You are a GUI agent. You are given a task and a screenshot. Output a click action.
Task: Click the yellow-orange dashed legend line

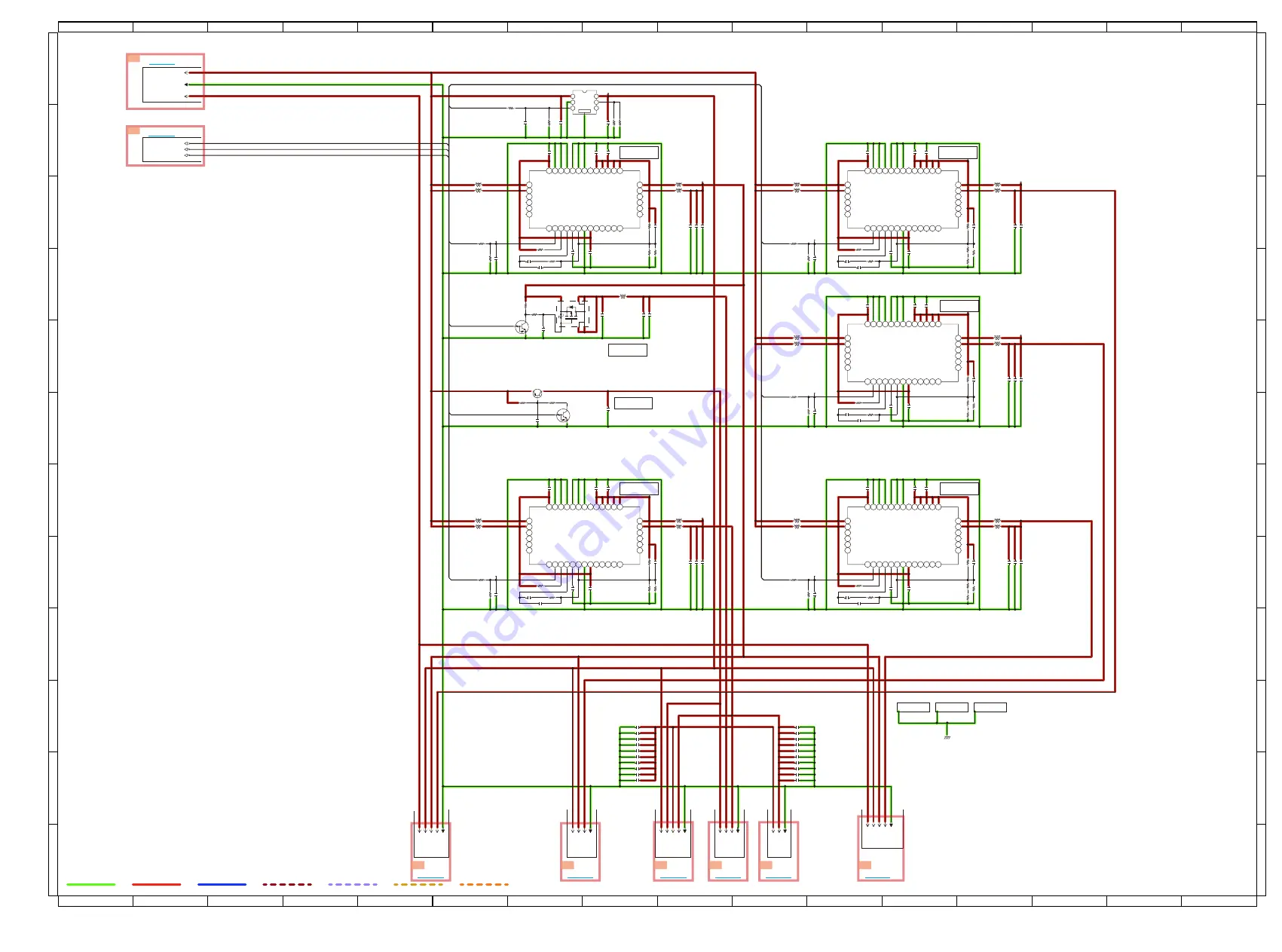coord(418,884)
